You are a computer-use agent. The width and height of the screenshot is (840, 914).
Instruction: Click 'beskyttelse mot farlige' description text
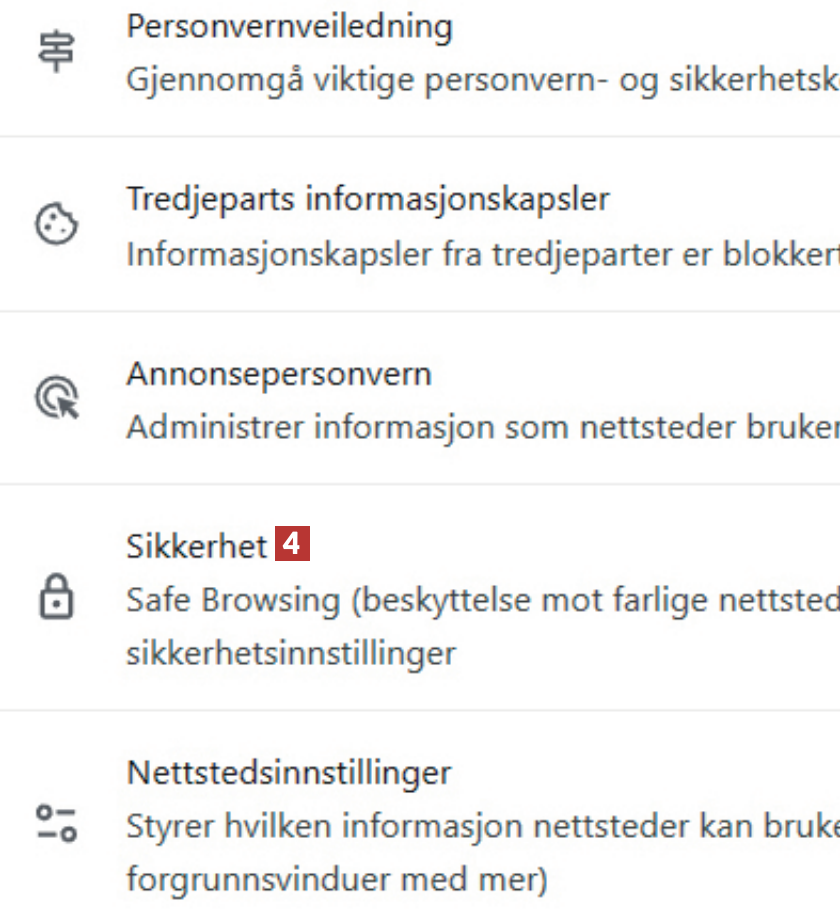[x=560, y=600]
